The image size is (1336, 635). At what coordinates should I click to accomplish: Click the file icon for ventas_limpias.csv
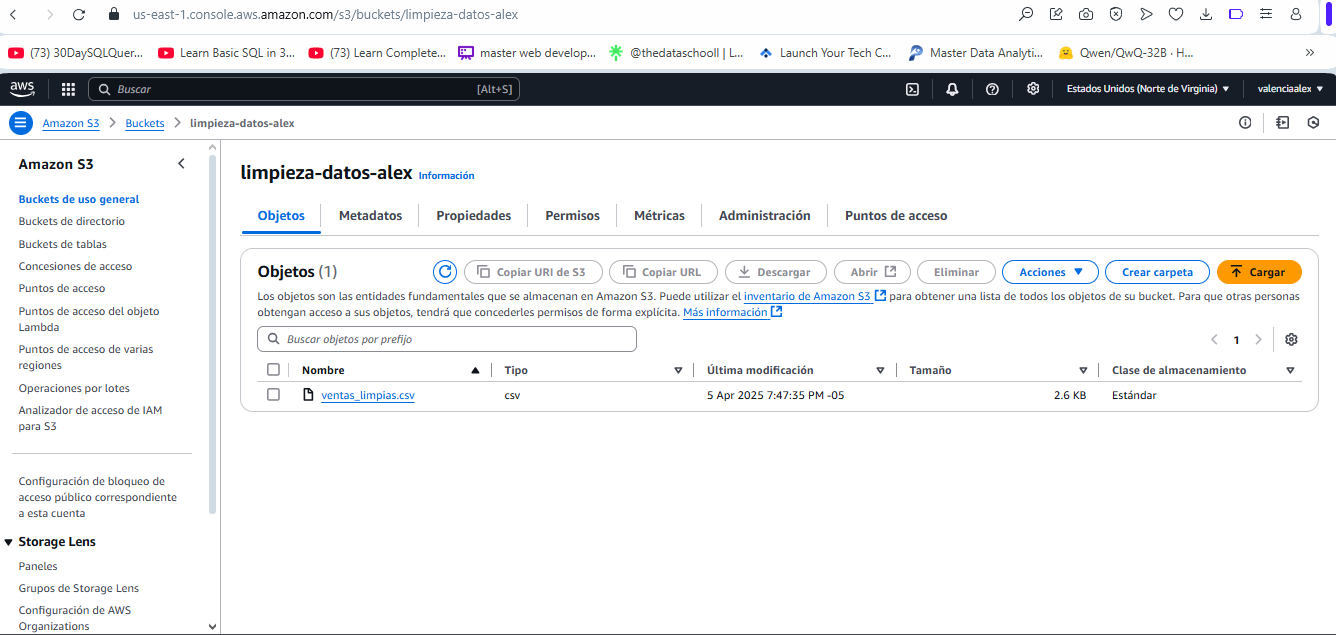pos(309,395)
